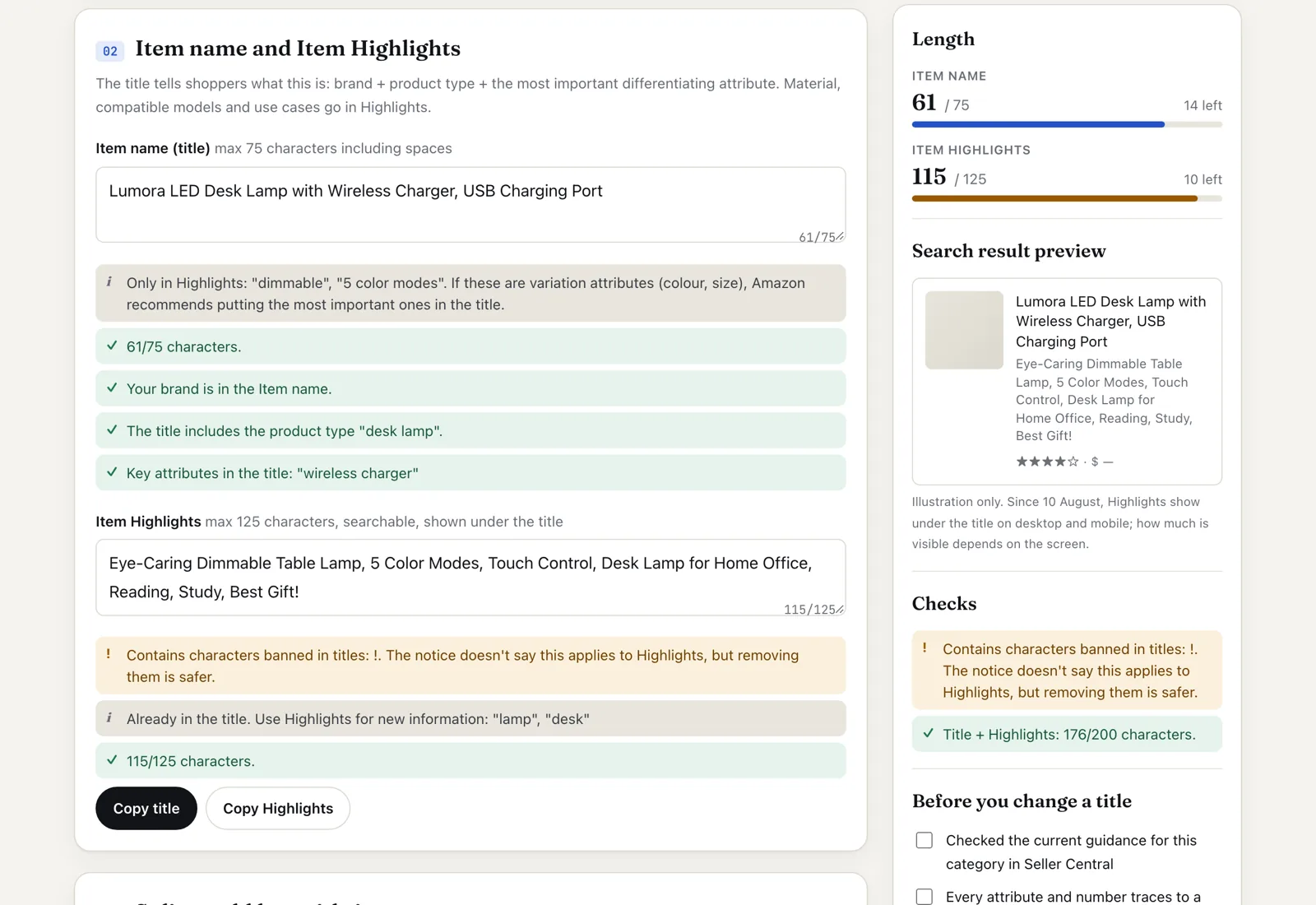Click the resize handle of the Highlights textarea

pyautogui.click(x=840, y=610)
